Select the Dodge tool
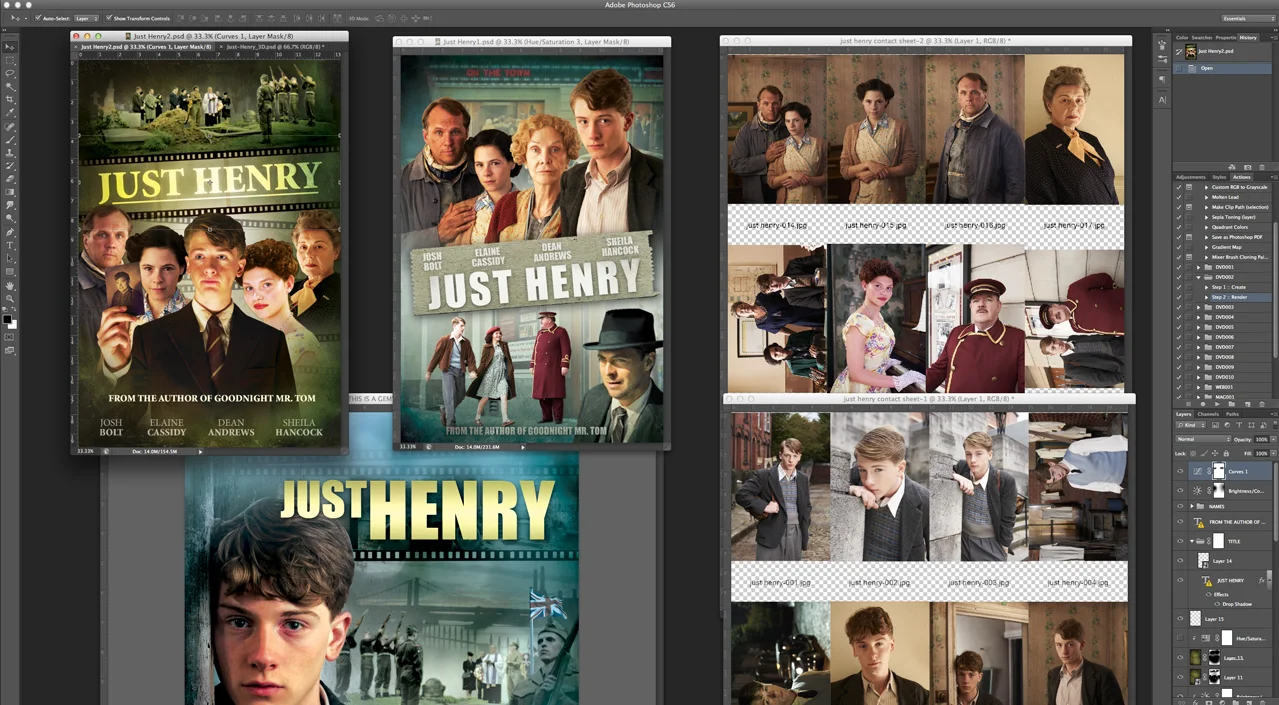 click(x=10, y=217)
